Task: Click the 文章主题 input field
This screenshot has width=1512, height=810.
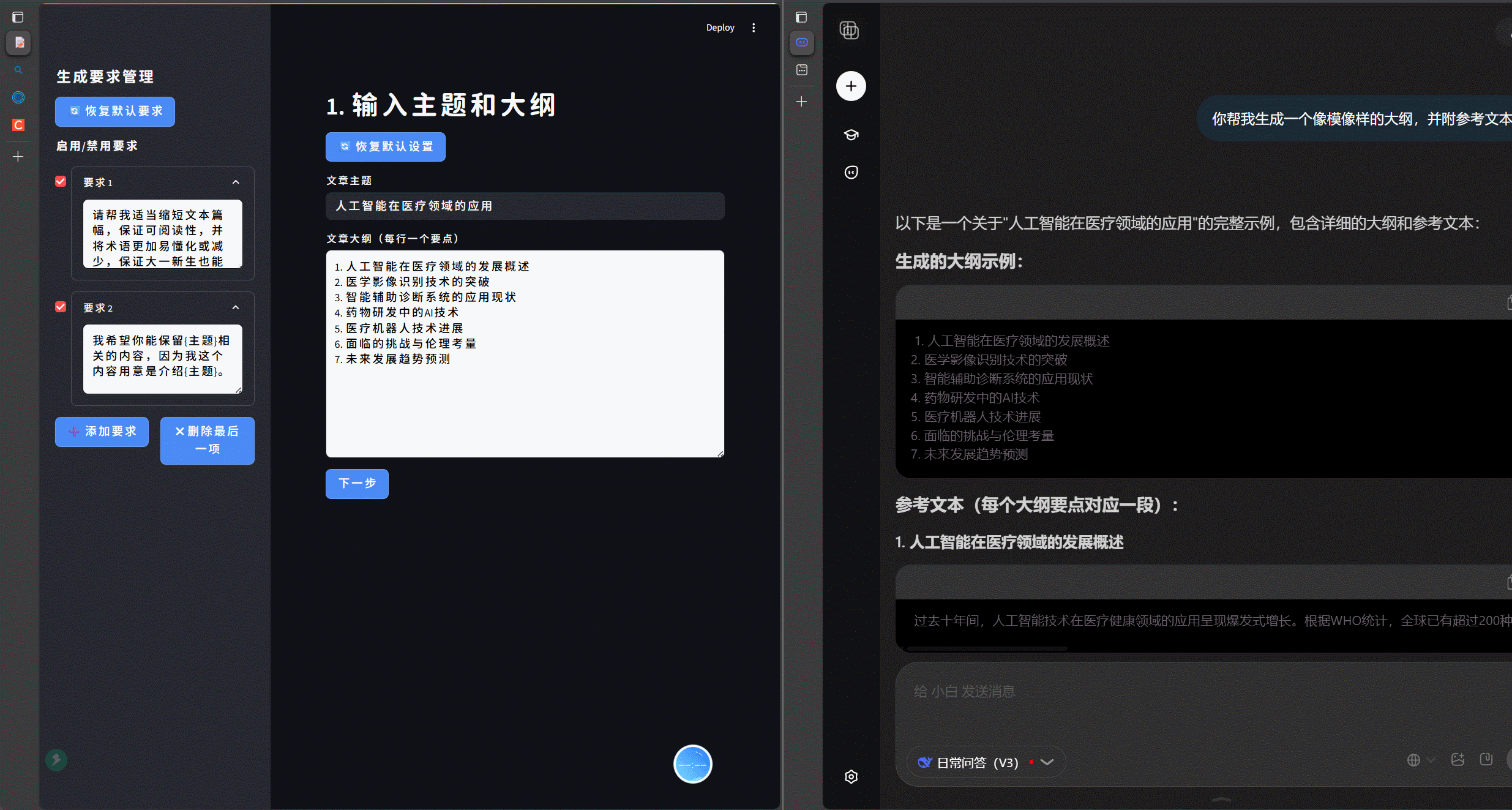Action: 525,206
